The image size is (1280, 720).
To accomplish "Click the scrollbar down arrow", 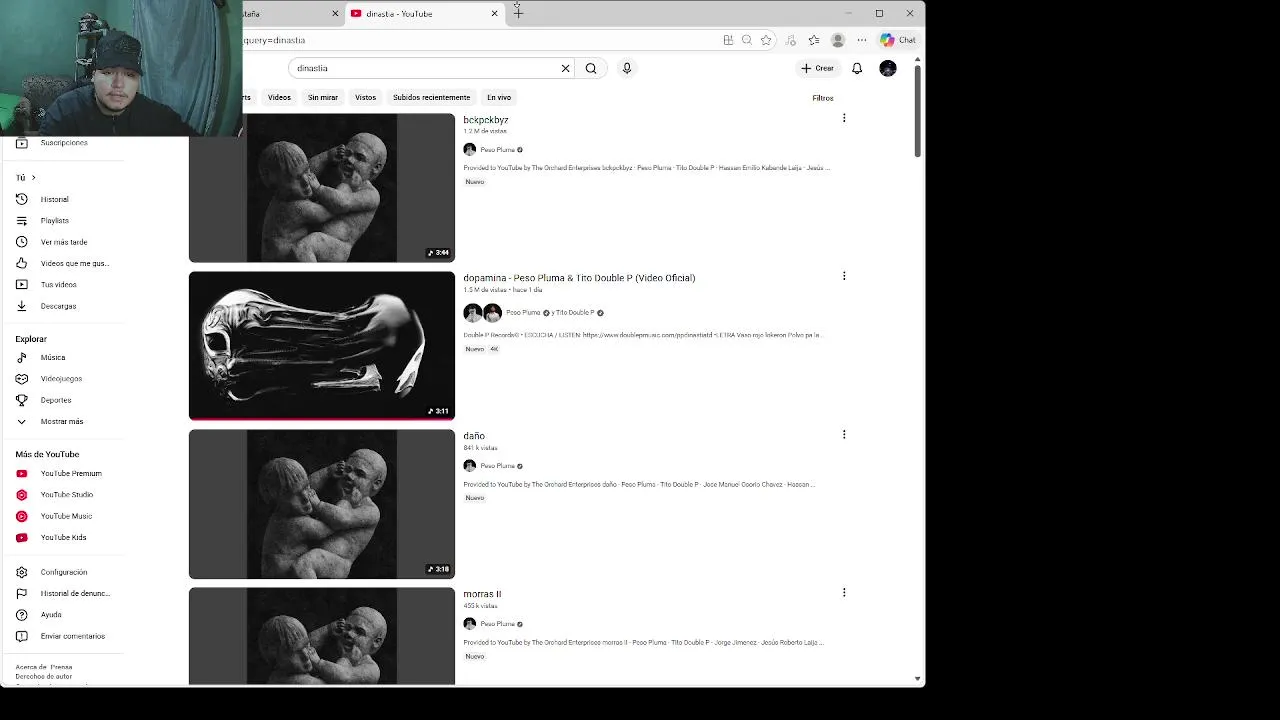I will tap(917, 679).
